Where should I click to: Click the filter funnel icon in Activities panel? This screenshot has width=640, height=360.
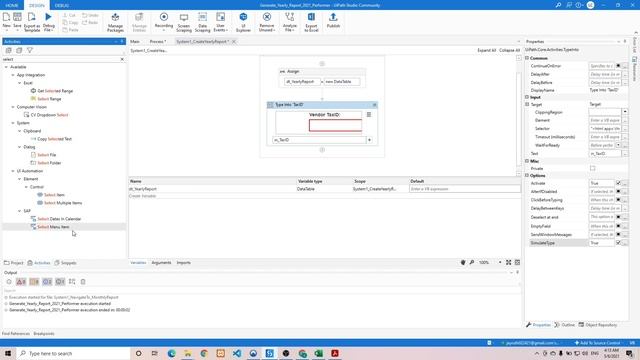(x=30, y=50)
